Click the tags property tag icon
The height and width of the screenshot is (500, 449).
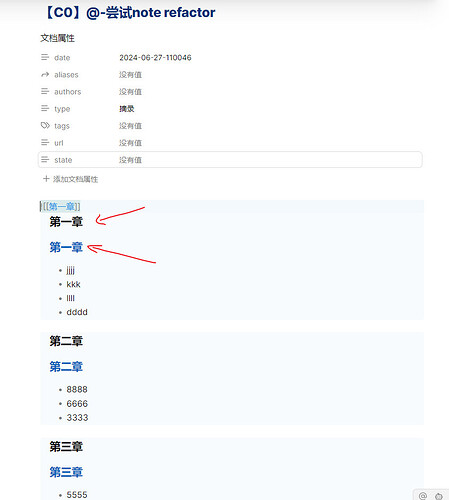pyautogui.click(x=45, y=126)
